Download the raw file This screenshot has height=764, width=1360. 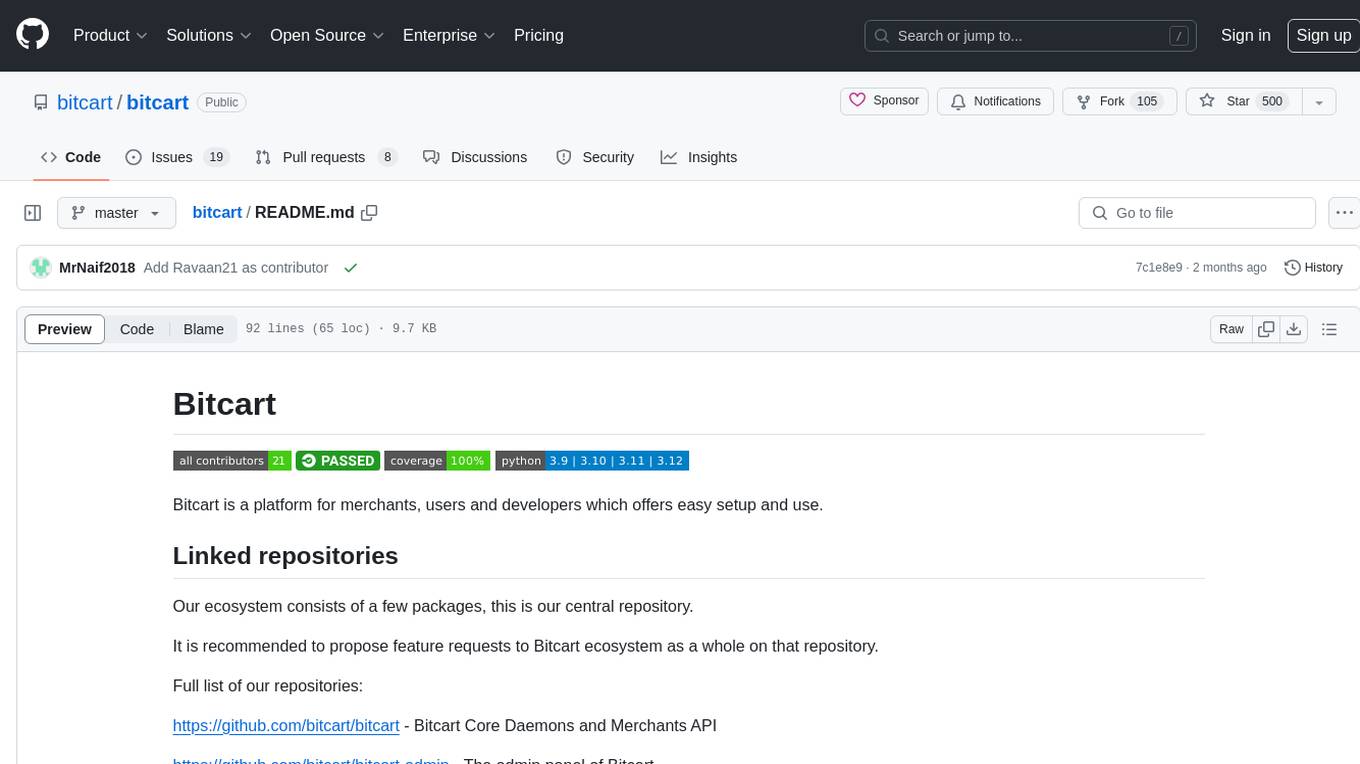1293,329
